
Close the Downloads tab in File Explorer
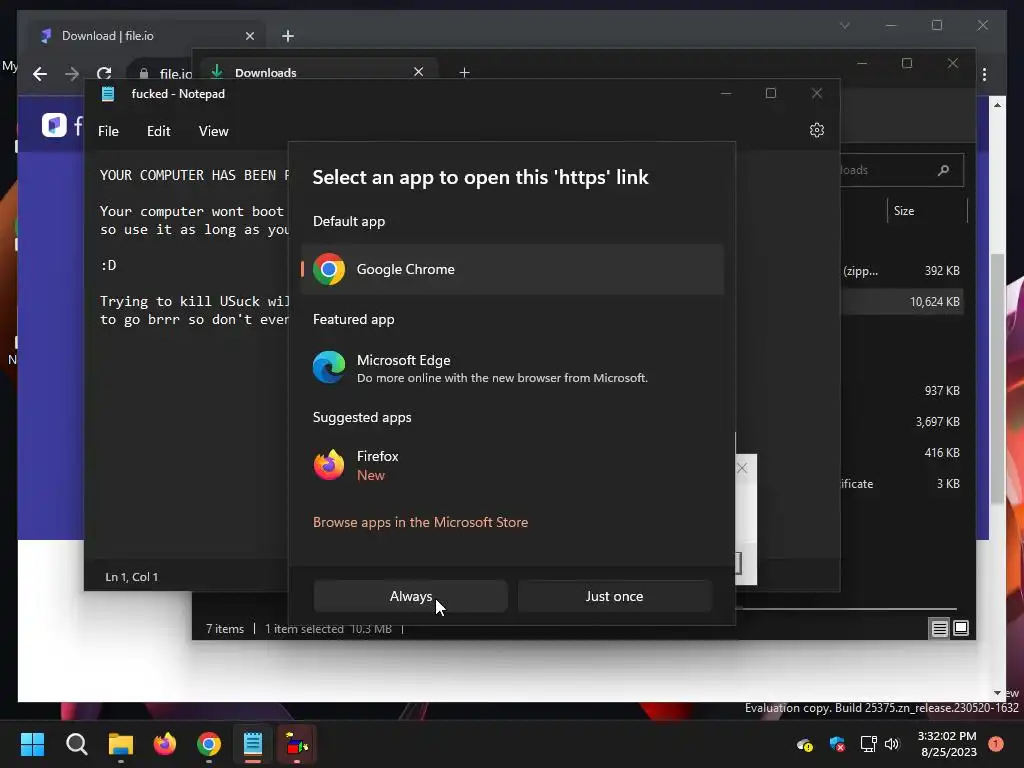419,72
